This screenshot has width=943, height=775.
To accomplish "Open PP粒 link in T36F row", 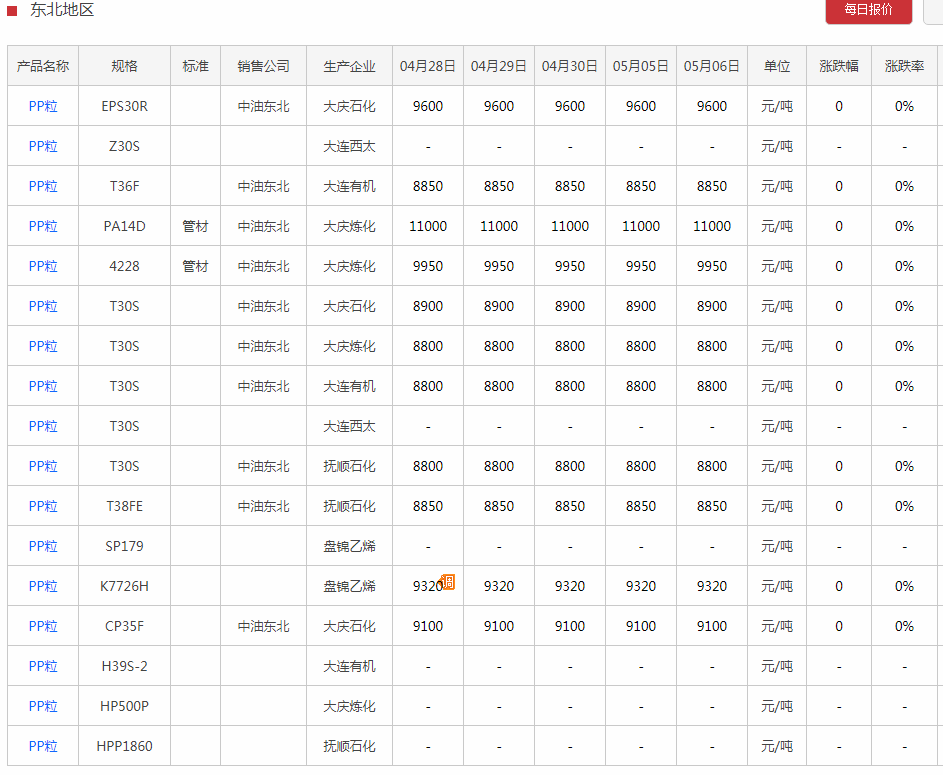I will 43,186.
